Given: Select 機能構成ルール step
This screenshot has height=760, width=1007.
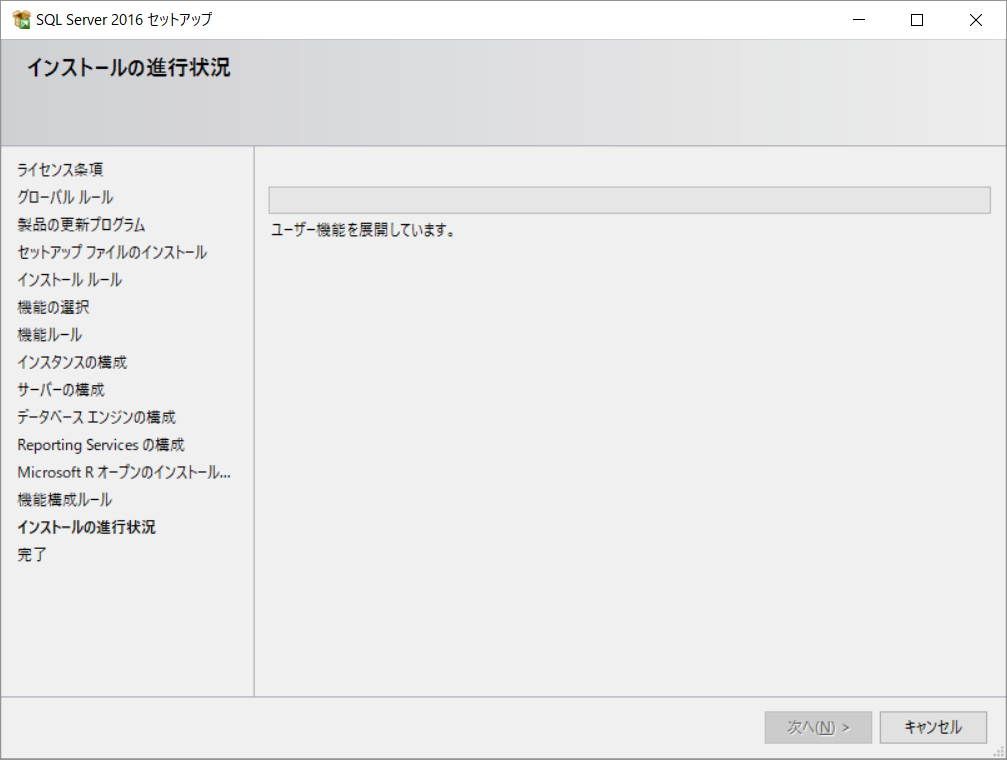Looking at the screenshot, I should [64, 500].
